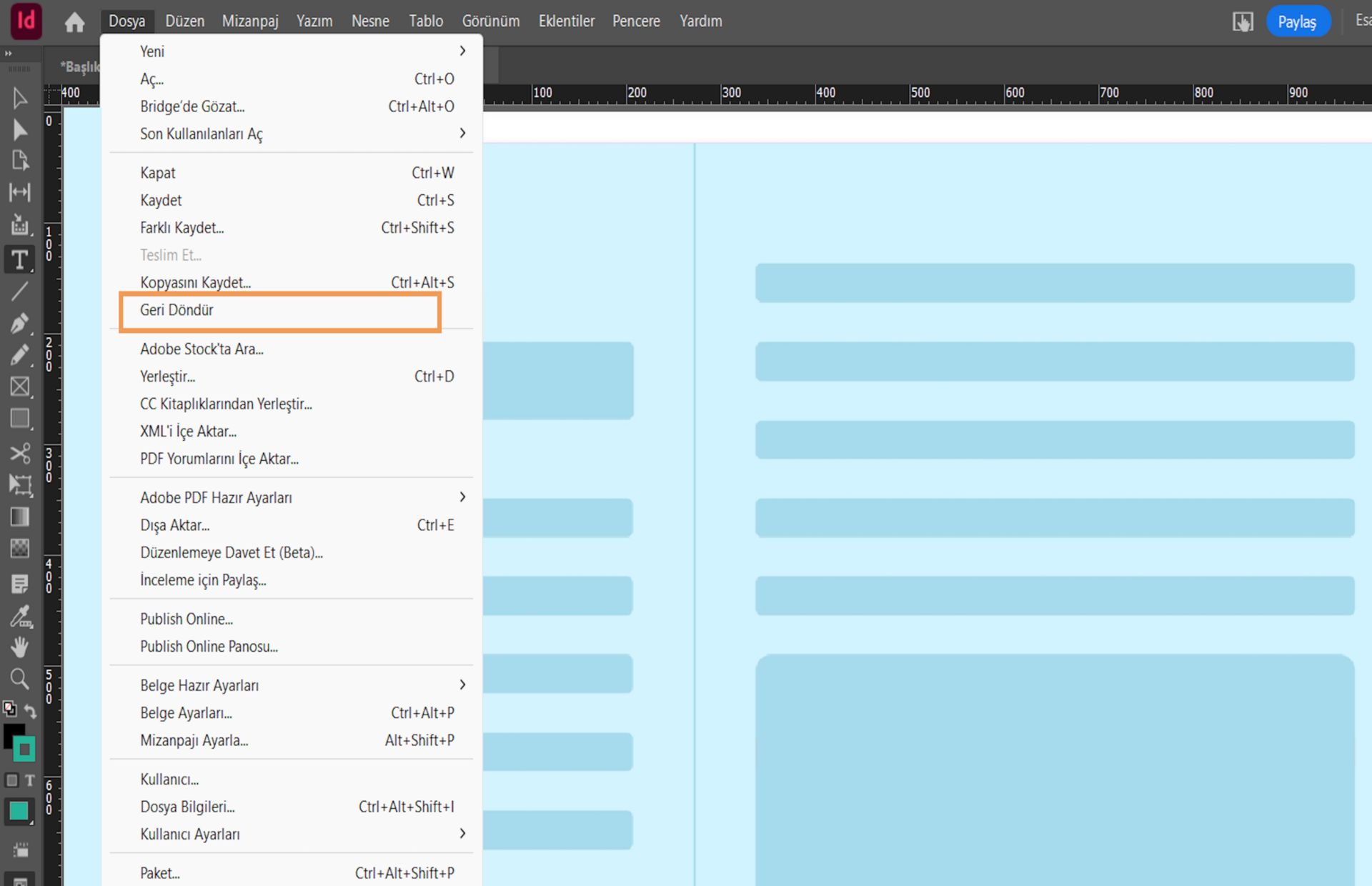Viewport: 1372px width, 886px height.
Task: Toggle formatting affects text button
Action: pyautogui.click(x=30, y=780)
